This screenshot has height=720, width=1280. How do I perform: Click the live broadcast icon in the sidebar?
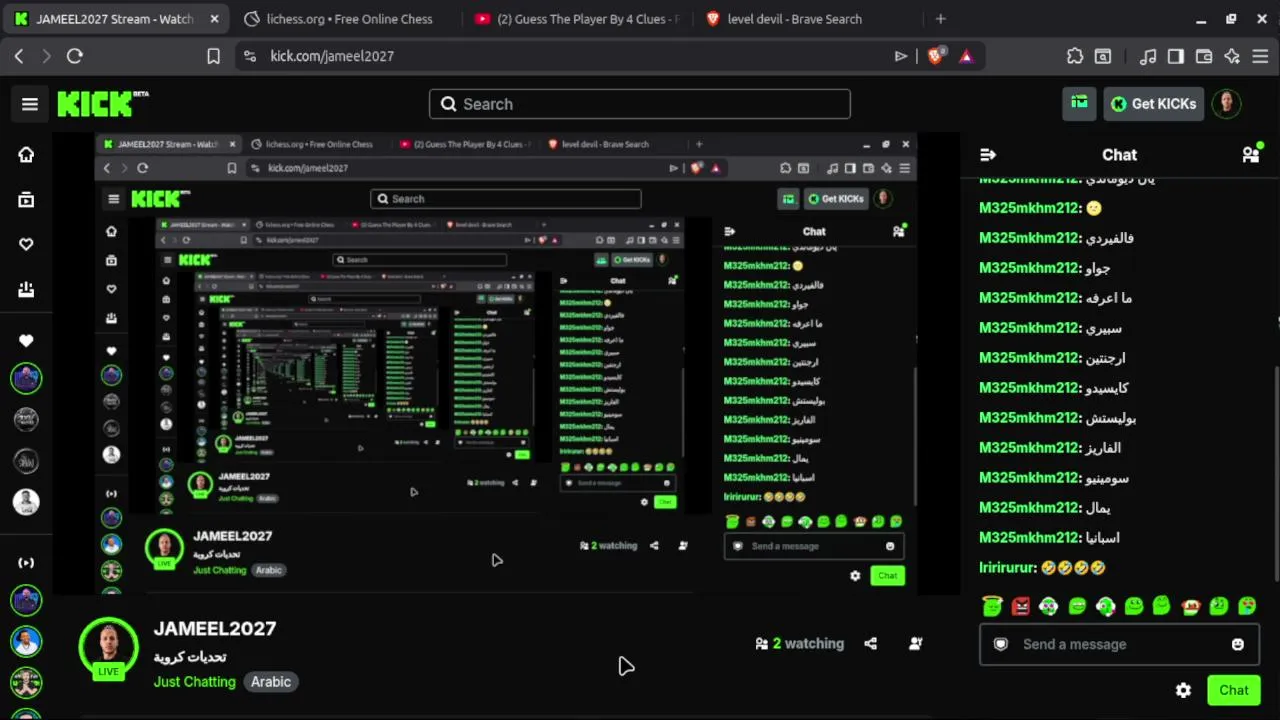26,563
